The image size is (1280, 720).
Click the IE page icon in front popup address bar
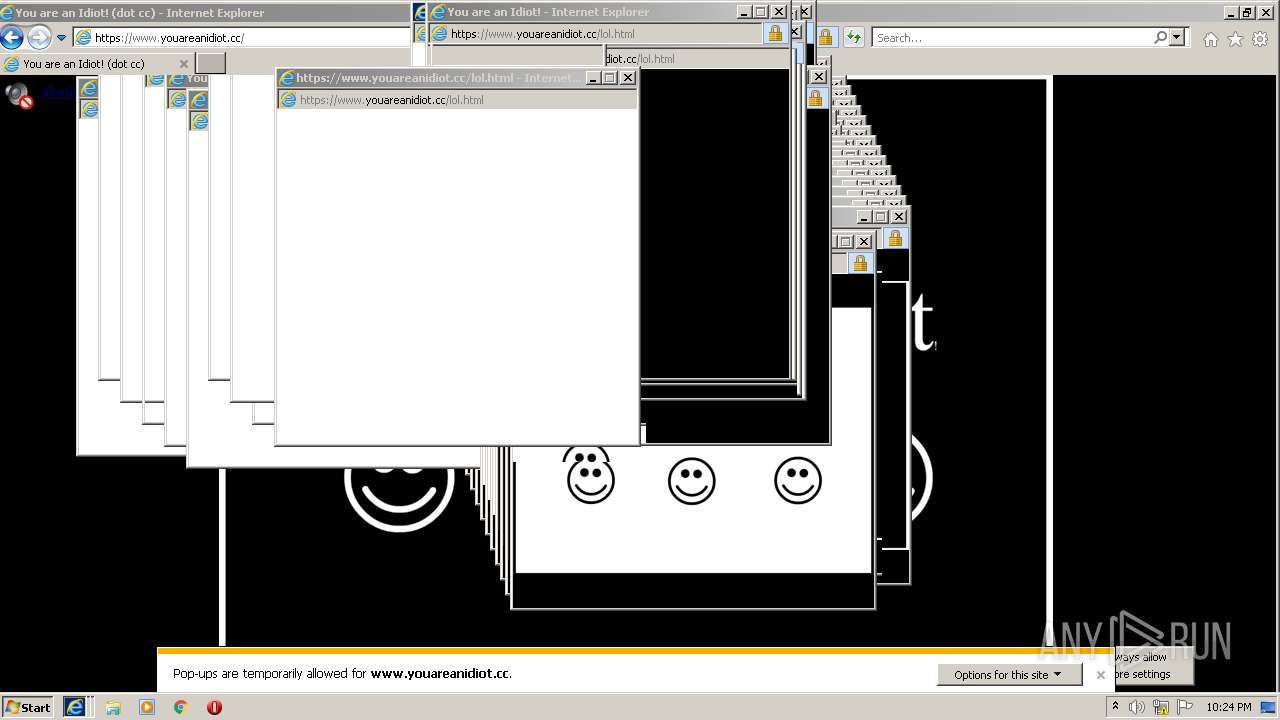[x=288, y=100]
